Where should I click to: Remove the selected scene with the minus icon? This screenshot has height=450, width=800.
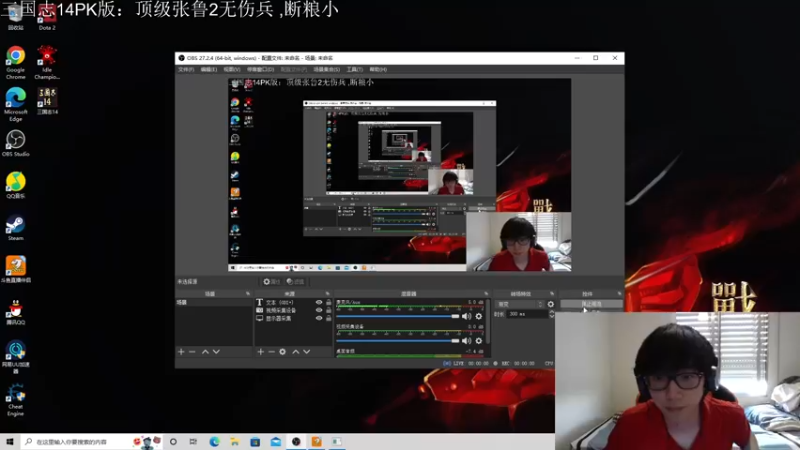(192, 352)
